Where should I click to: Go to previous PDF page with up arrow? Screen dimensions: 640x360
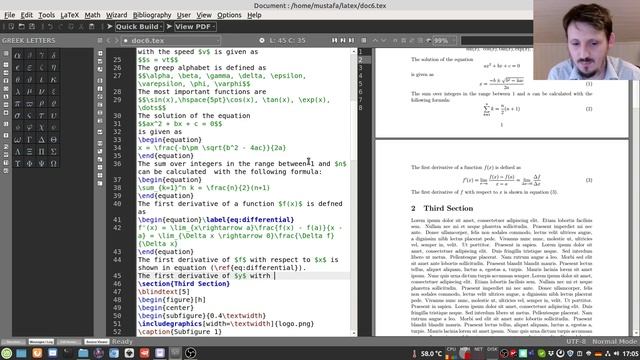click(375, 40)
